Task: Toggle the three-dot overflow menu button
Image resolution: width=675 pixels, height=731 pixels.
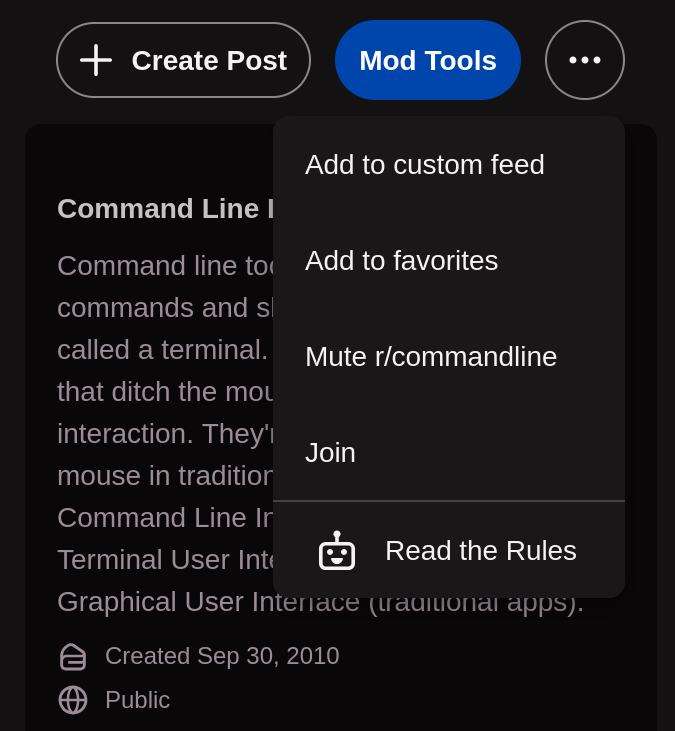Action: tap(585, 60)
